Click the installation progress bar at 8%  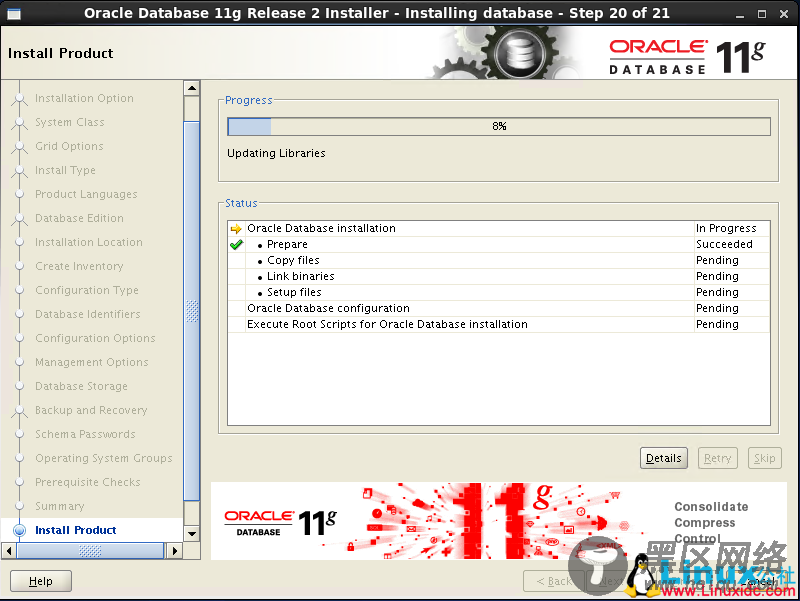tap(498, 127)
